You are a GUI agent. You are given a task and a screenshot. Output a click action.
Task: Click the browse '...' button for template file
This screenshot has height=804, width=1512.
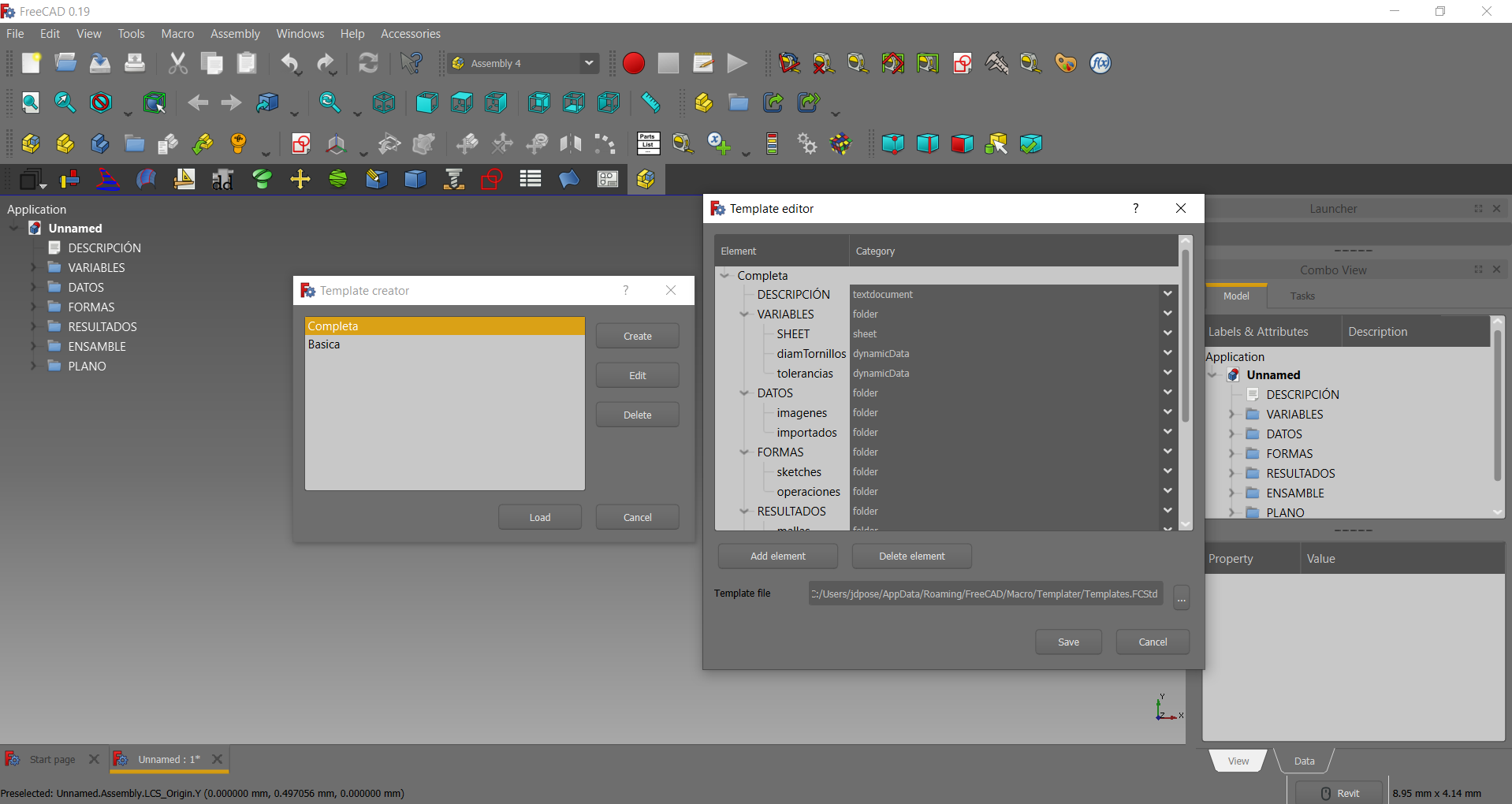pyautogui.click(x=1181, y=597)
